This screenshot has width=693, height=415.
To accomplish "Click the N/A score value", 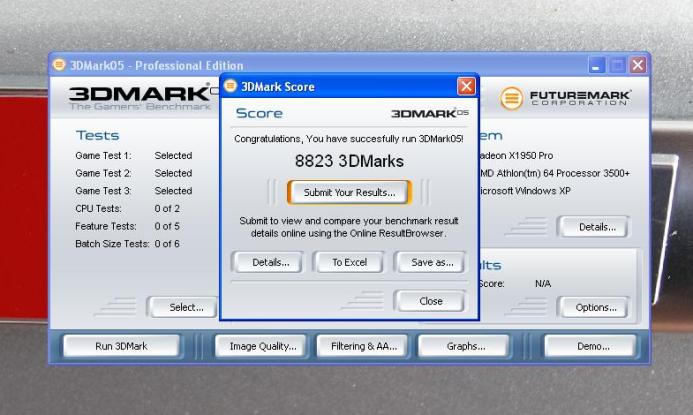I will point(543,284).
